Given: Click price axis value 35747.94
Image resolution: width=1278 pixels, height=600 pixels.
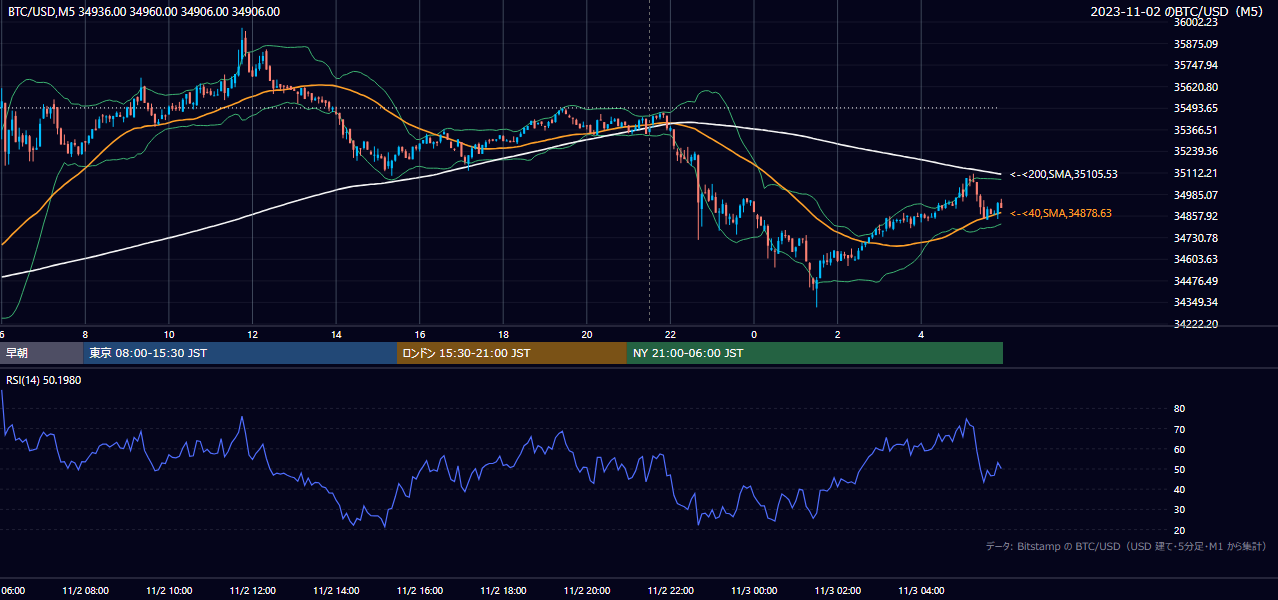Looking at the screenshot, I should click(1196, 65).
